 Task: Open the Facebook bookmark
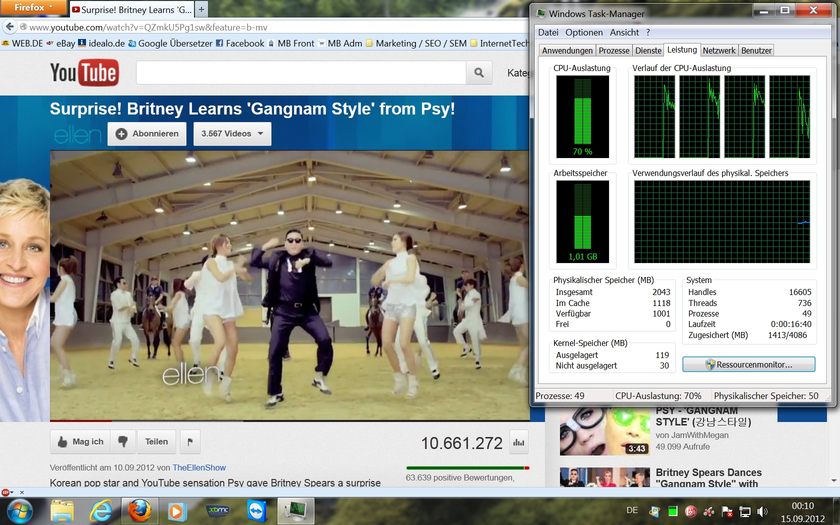(x=240, y=43)
